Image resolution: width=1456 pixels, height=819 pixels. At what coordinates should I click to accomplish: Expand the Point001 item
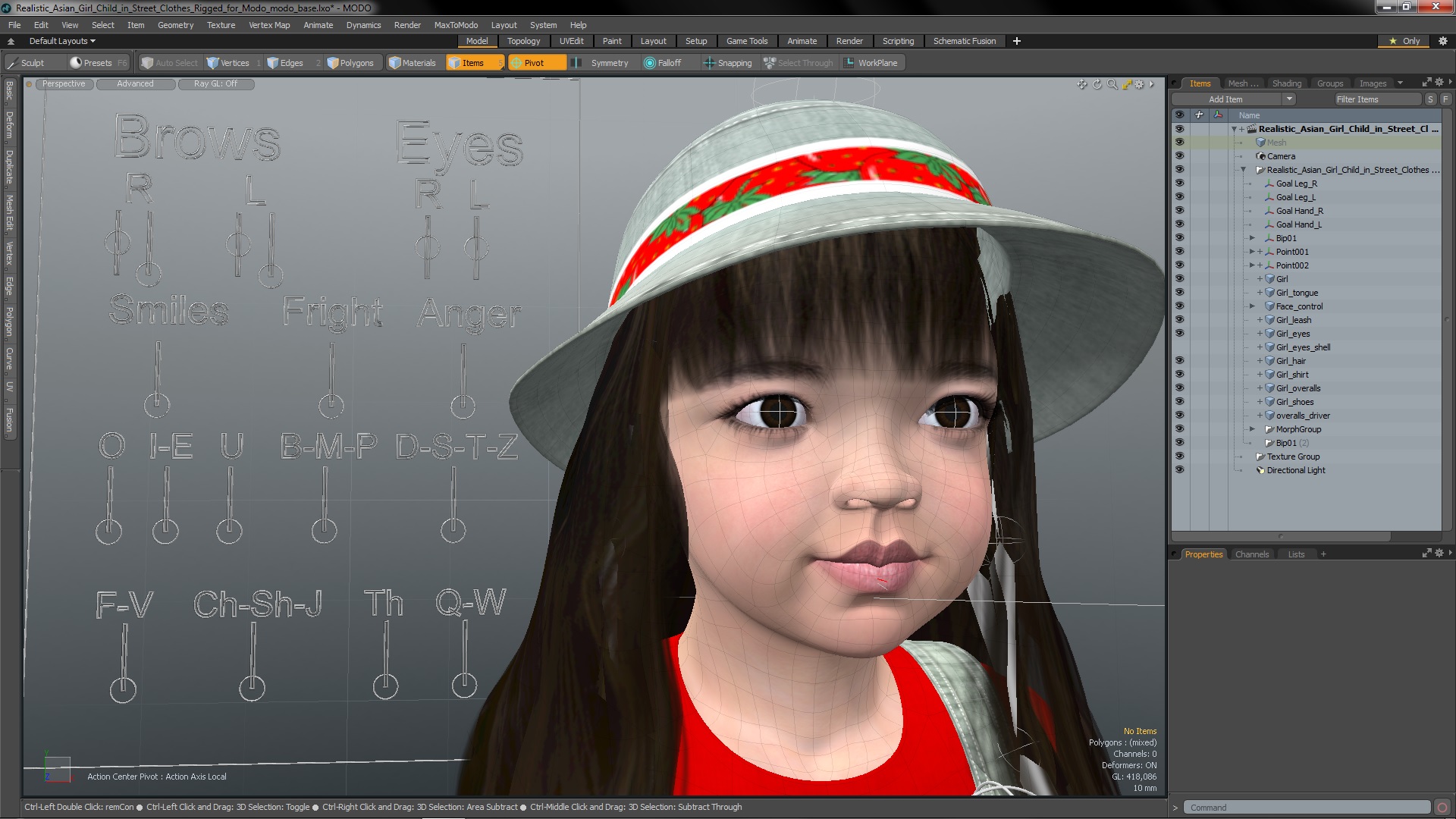pos(1252,252)
